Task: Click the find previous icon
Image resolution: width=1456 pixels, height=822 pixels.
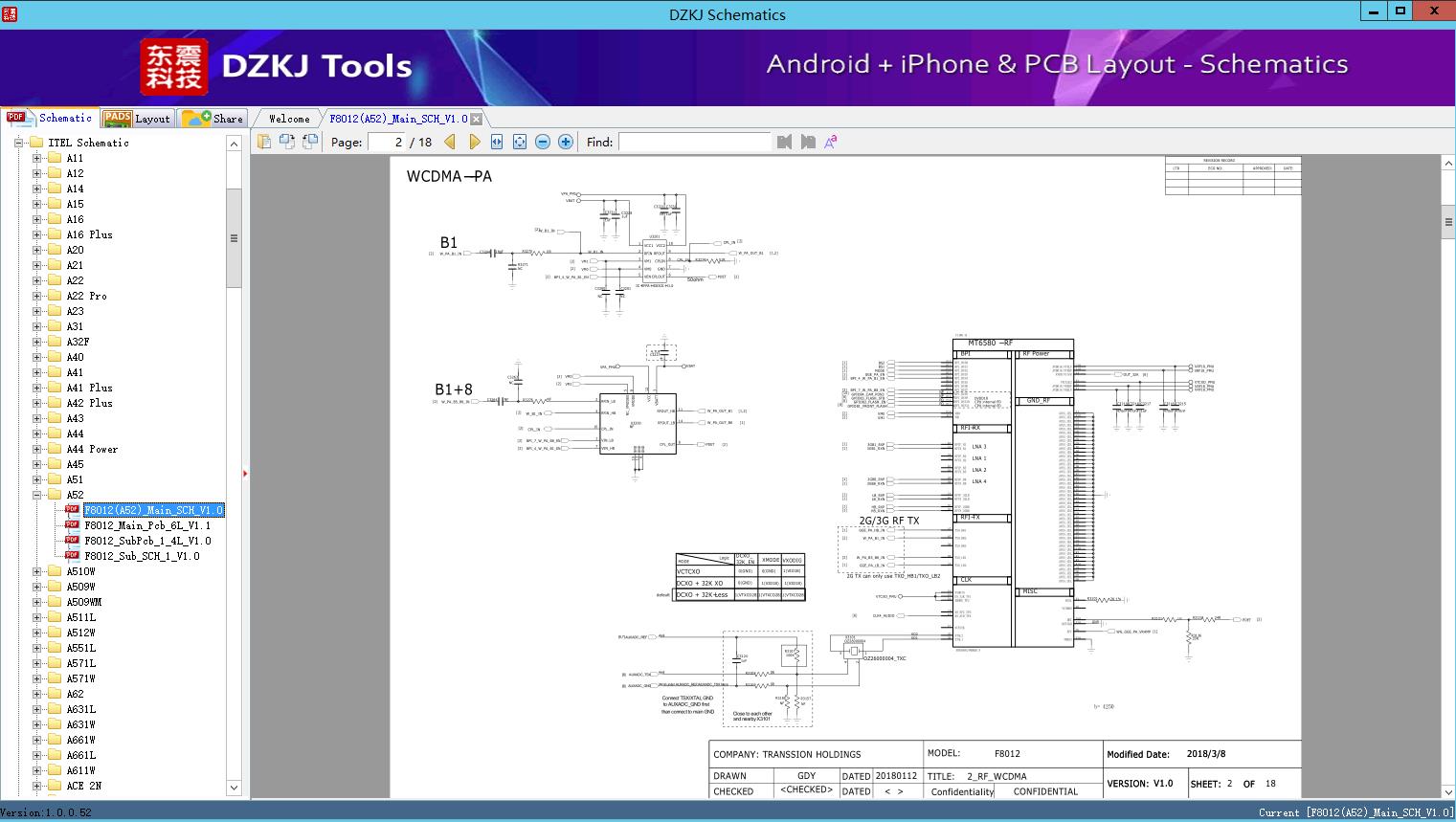Action: [x=785, y=142]
